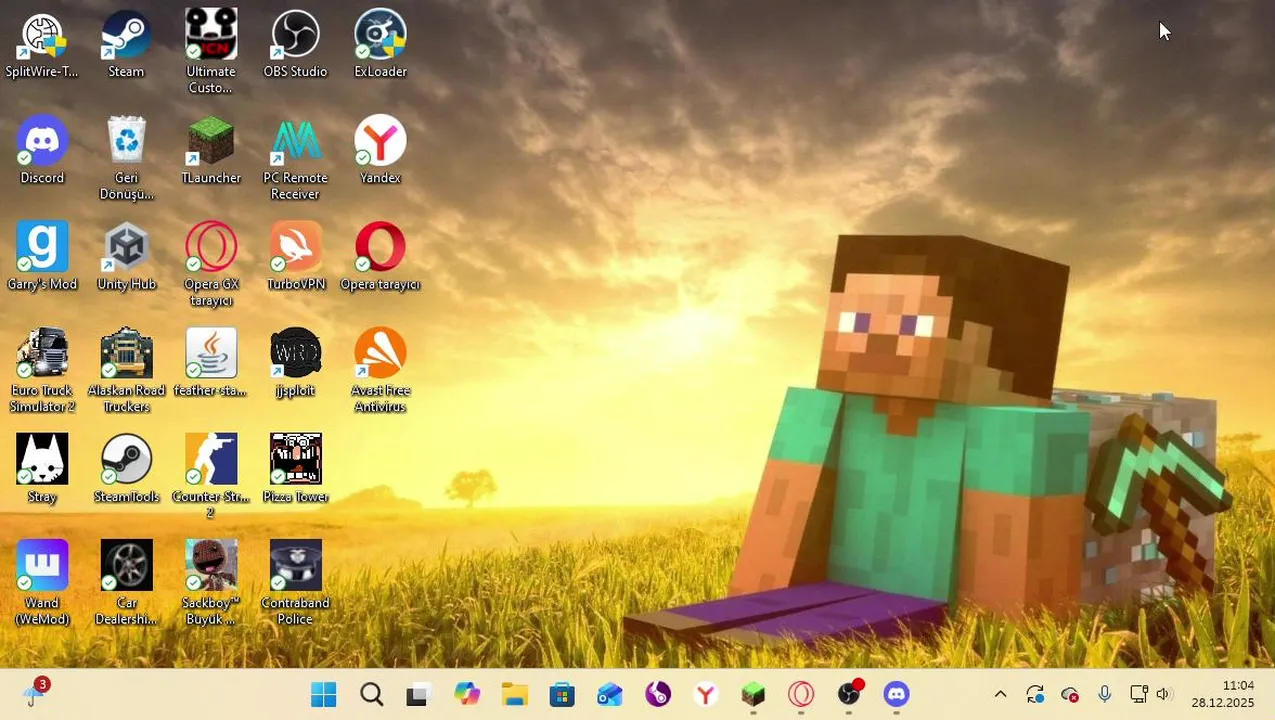Switch to Discord in the taskbar
Screen dimensions: 1275x720
tap(897, 694)
